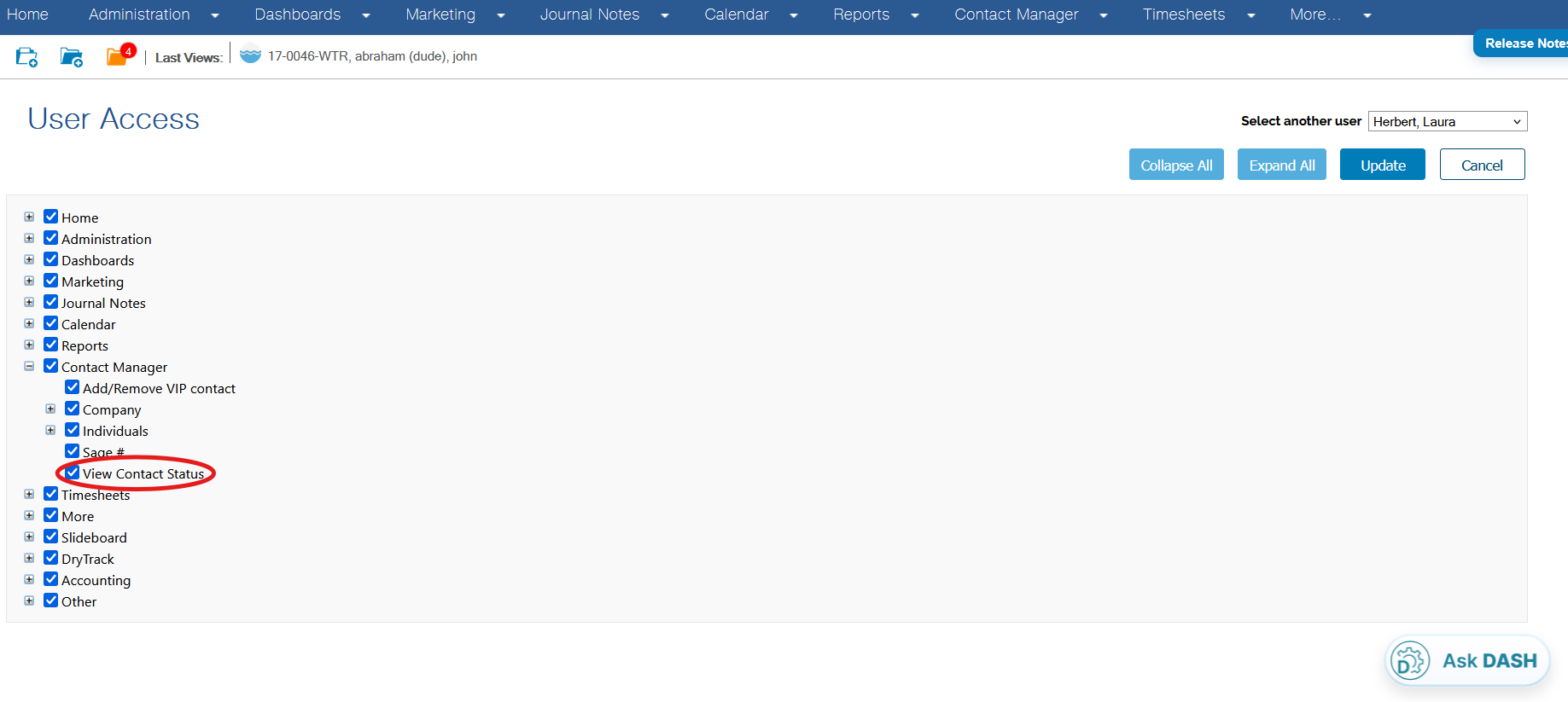
Task: Uncheck the Home access checkbox
Action: pyautogui.click(x=51, y=217)
